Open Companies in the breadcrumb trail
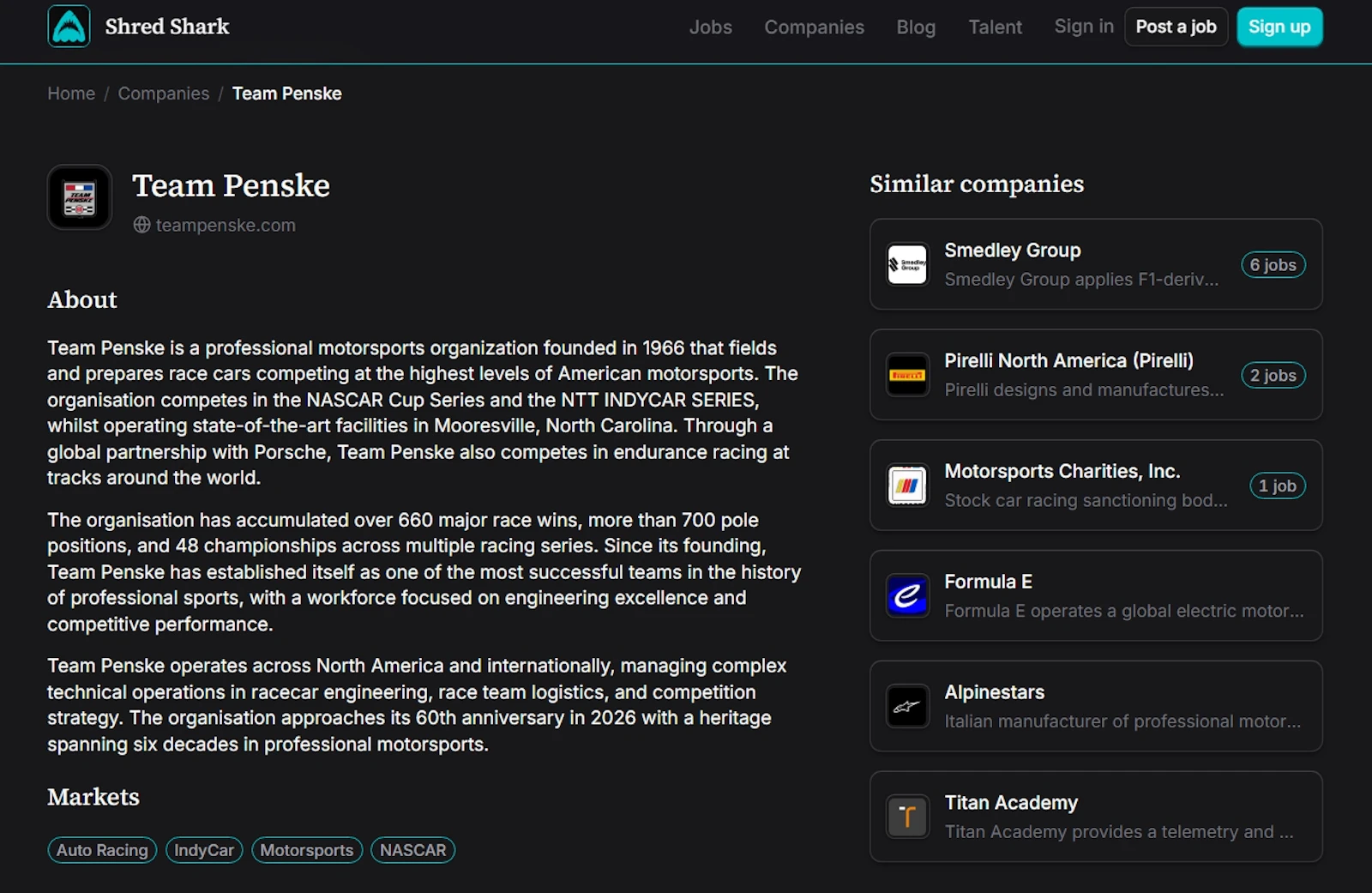 [164, 94]
